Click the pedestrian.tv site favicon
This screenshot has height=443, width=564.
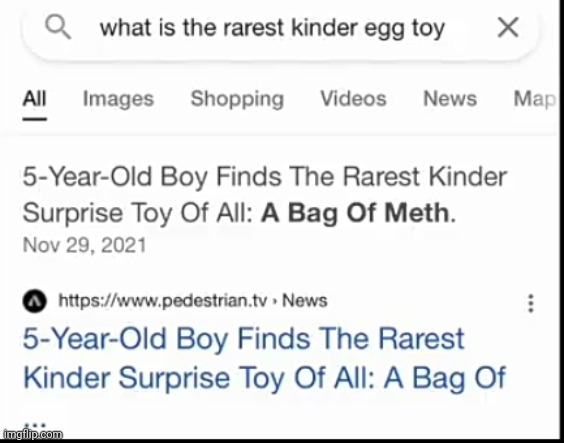point(35,301)
